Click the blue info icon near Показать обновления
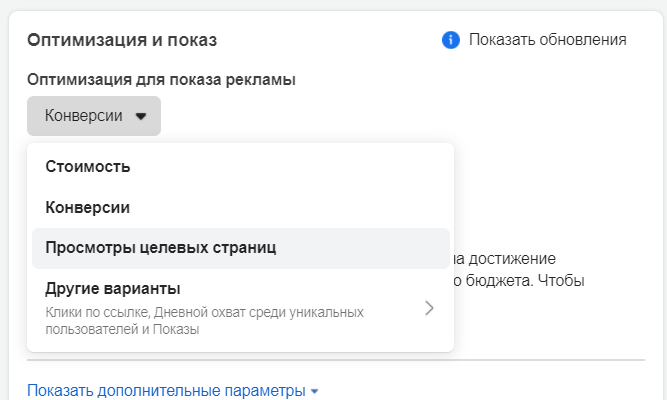 [450, 40]
